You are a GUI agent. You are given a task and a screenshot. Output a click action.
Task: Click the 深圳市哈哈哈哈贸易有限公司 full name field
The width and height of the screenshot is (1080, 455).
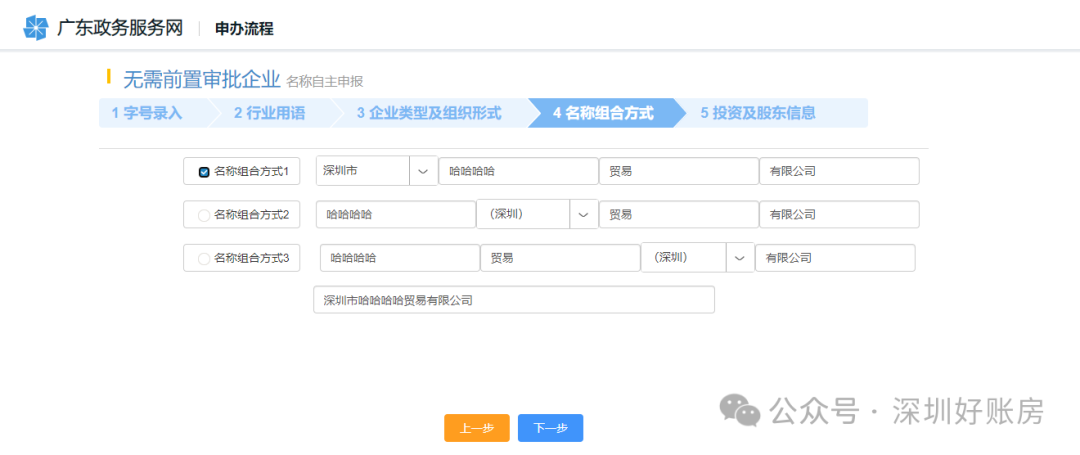click(514, 300)
